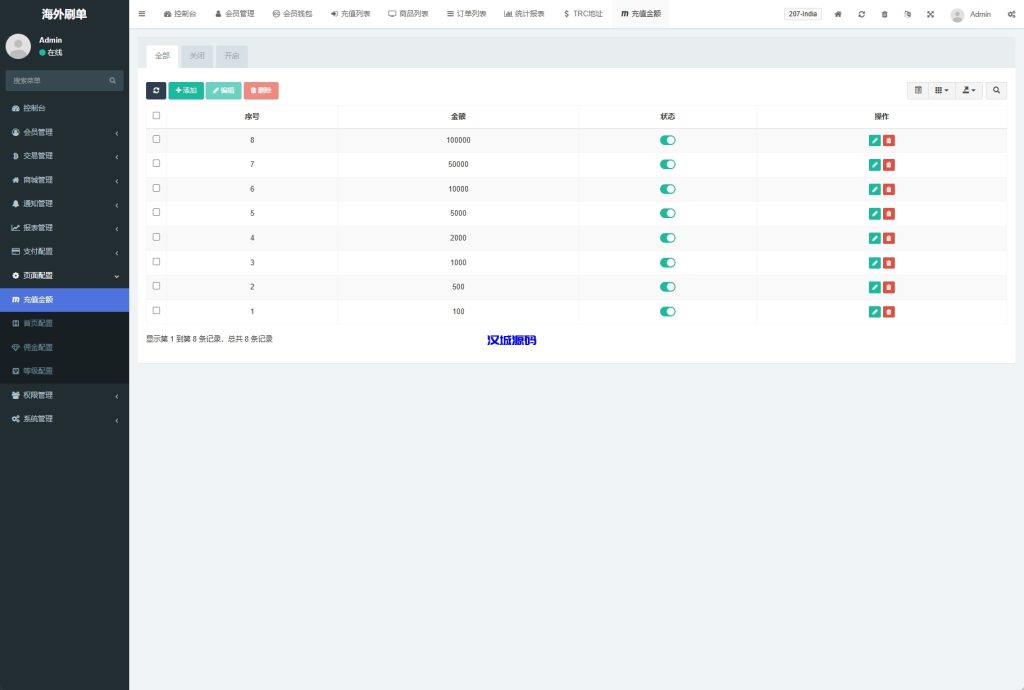This screenshot has height=690, width=1024.
Task: Click the hamburger menu icon in top bar
Action: pyautogui.click(x=142, y=14)
